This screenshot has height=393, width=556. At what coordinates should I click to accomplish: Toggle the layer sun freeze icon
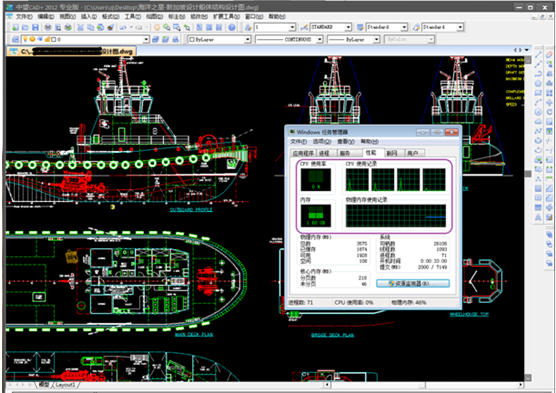pyautogui.click(x=32, y=39)
